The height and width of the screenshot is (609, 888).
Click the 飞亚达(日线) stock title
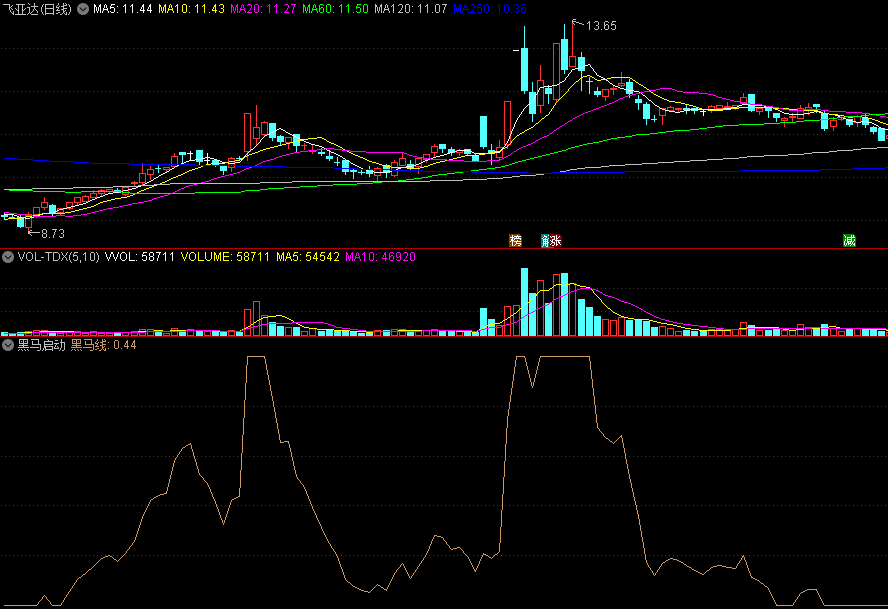tap(37, 9)
